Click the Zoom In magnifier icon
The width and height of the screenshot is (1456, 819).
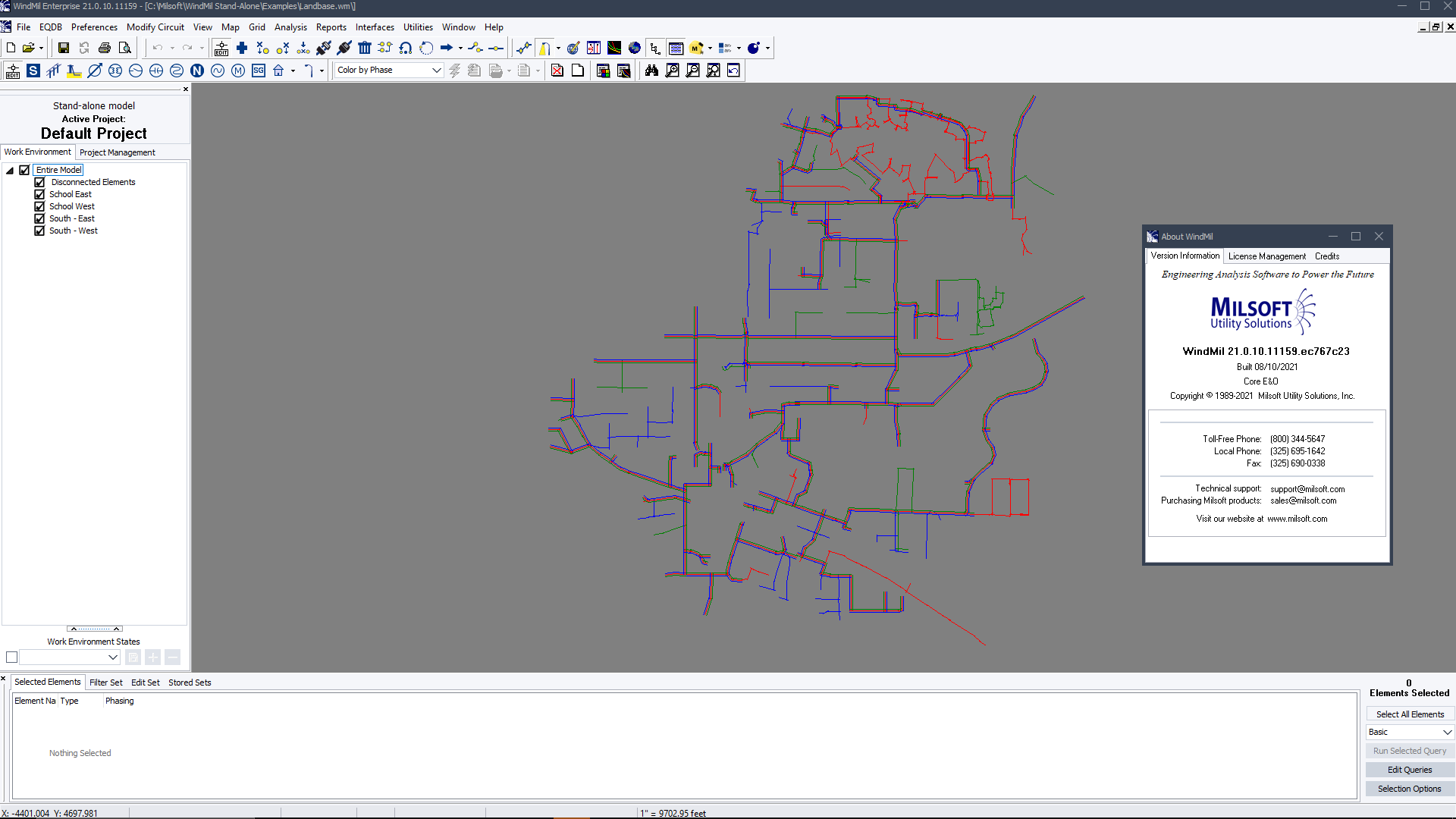point(672,71)
